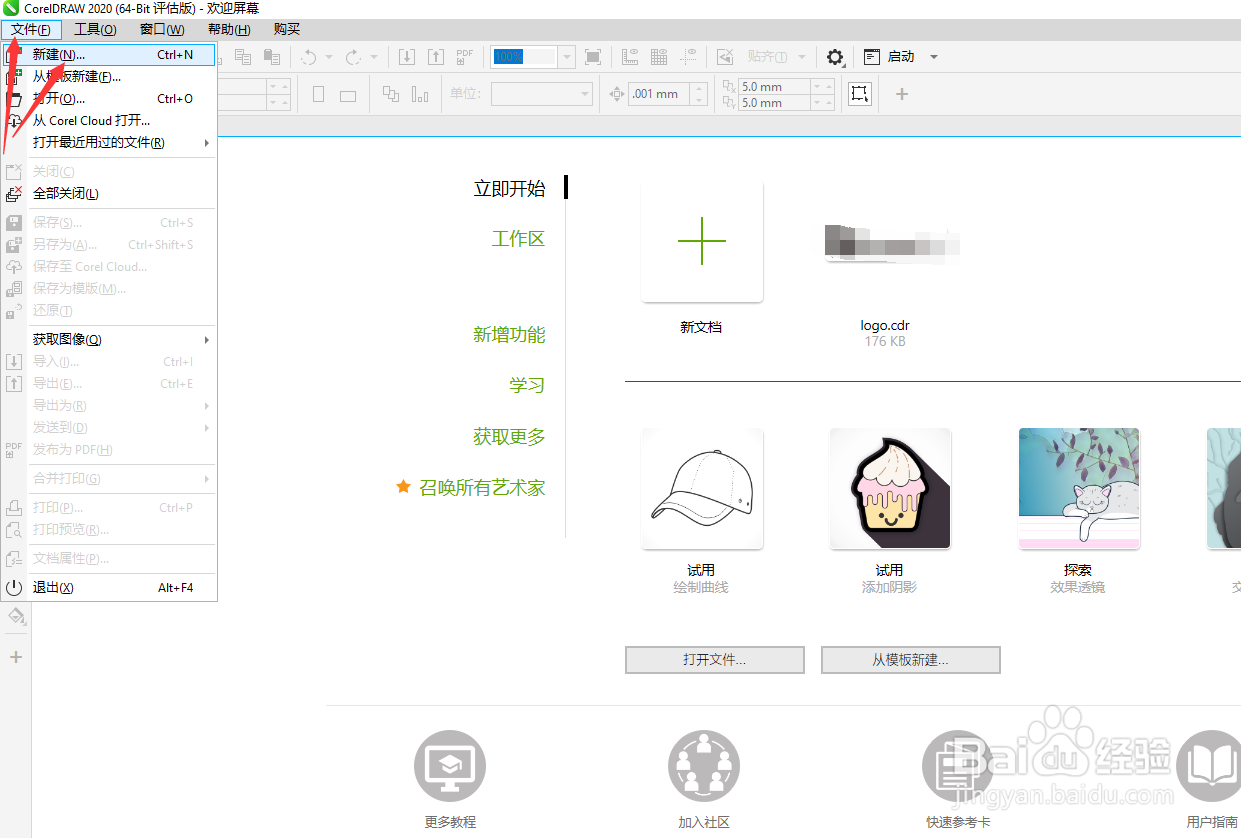Open the cupcake 添加阴影 tutorial thumbnail
This screenshot has height=838, width=1241.
click(x=890, y=489)
